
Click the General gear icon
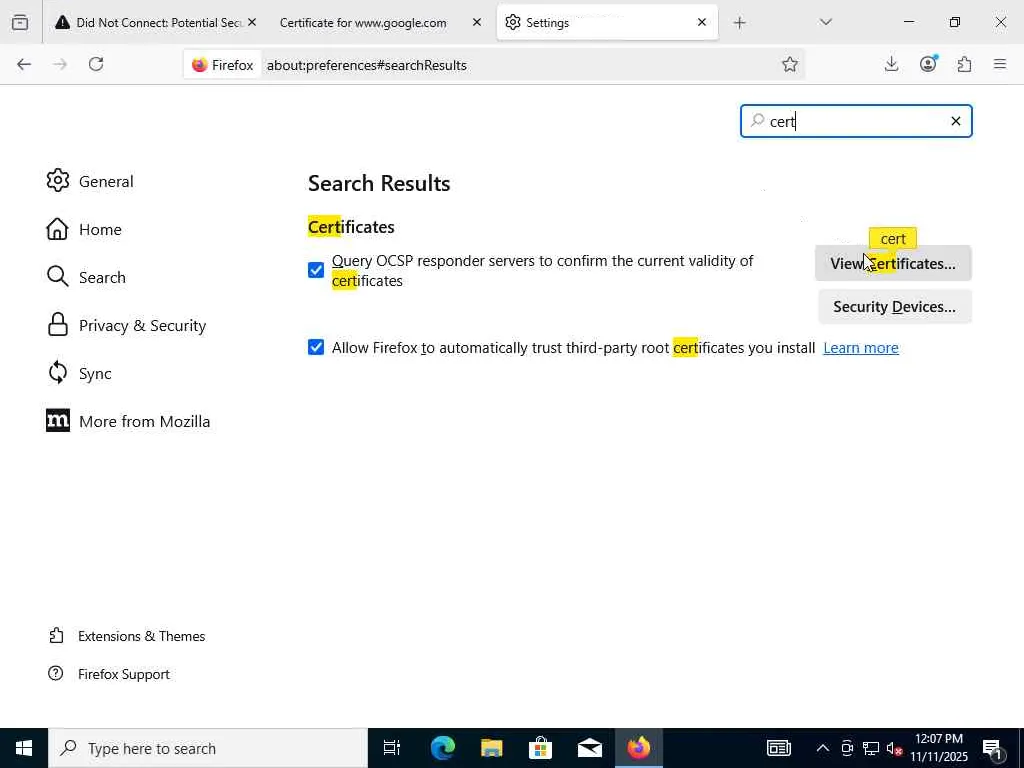point(57,180)
